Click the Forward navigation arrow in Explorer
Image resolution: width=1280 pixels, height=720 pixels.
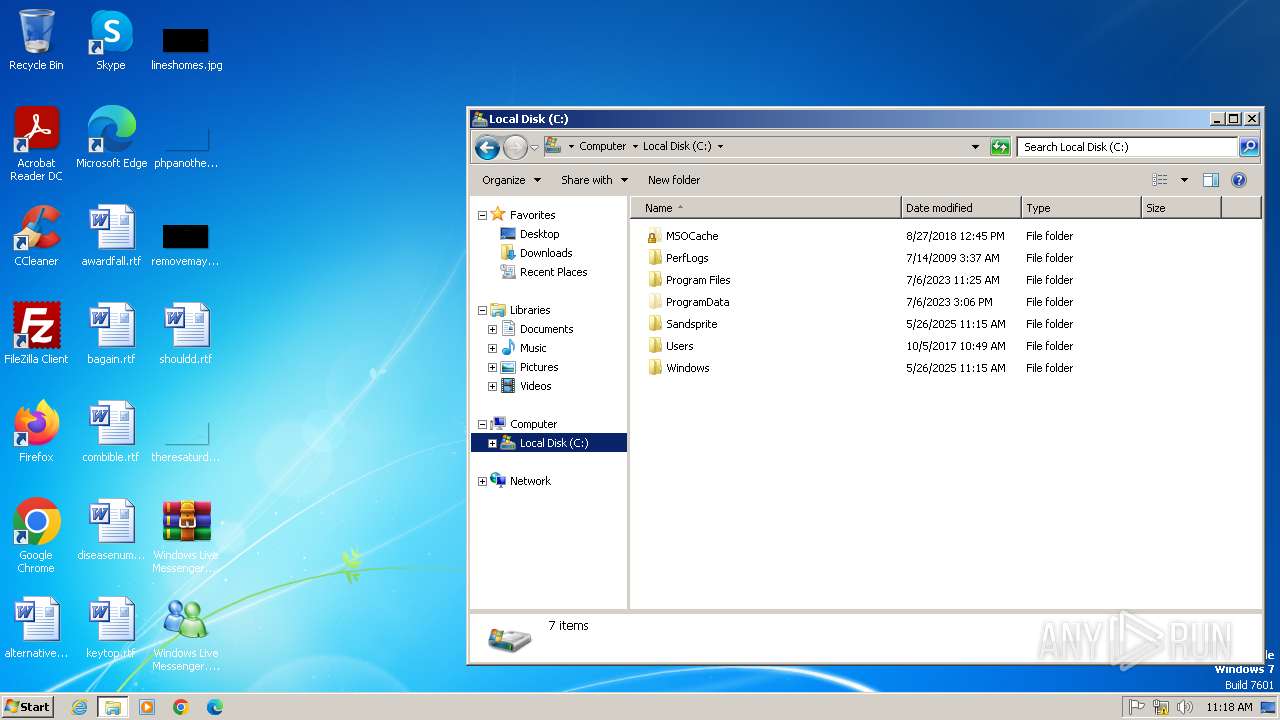point(515,148)
